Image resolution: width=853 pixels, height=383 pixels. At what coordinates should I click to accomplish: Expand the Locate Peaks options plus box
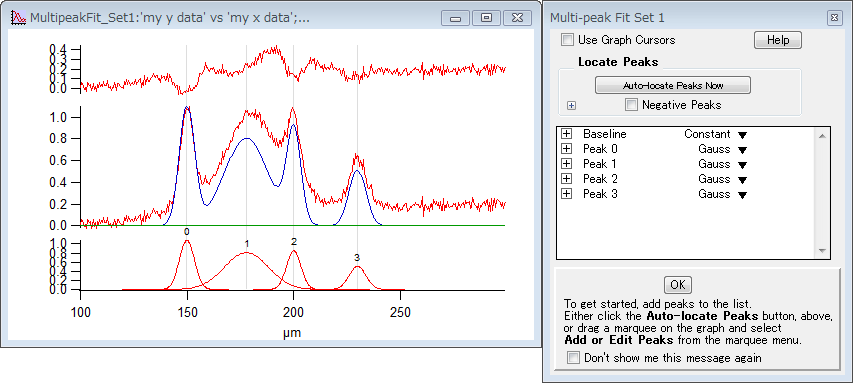(x=571, y=106)
